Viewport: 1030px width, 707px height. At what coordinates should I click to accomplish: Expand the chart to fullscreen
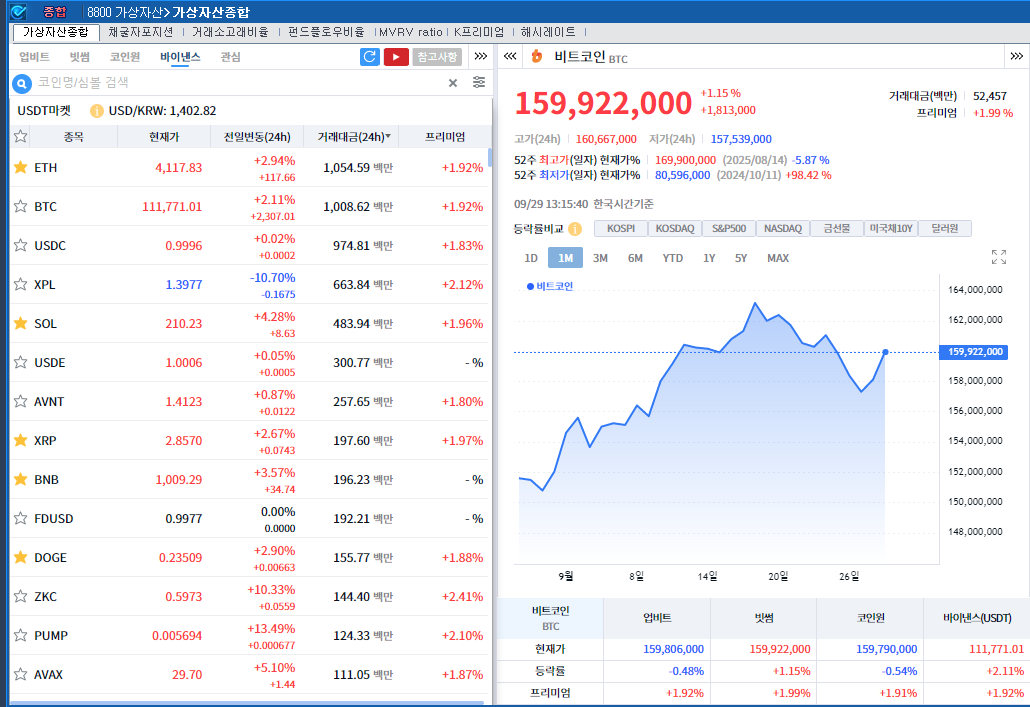tap(998, 258)
